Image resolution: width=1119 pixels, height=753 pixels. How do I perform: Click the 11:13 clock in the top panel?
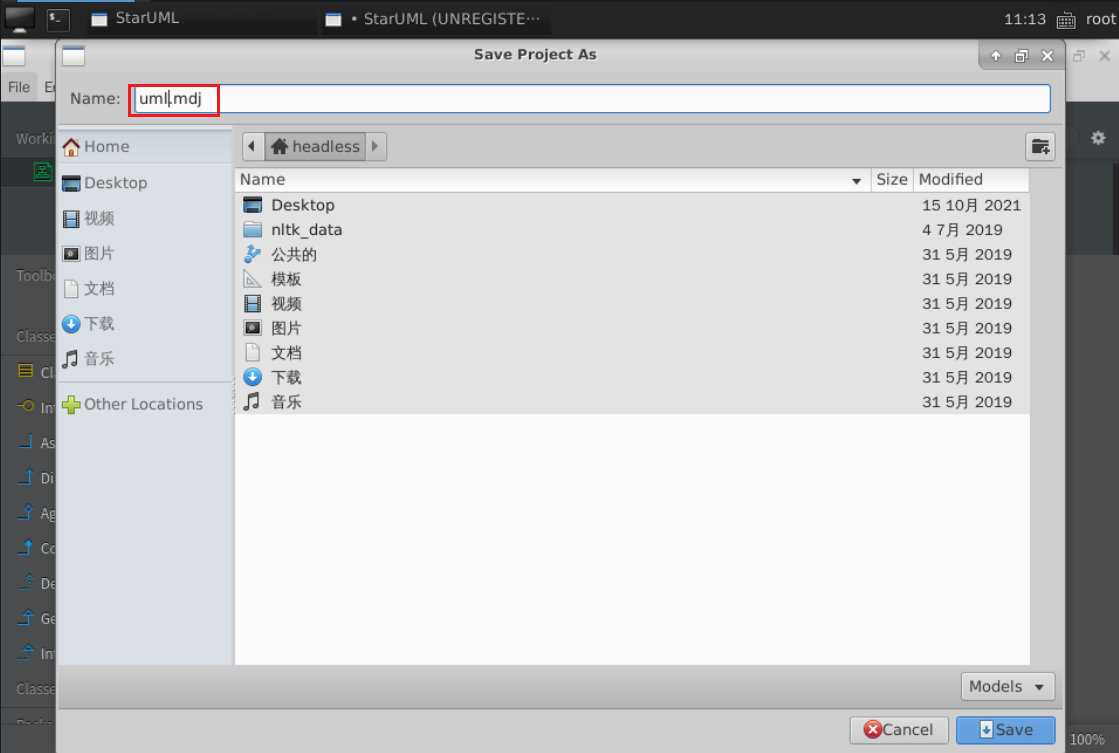[1024, 19]
